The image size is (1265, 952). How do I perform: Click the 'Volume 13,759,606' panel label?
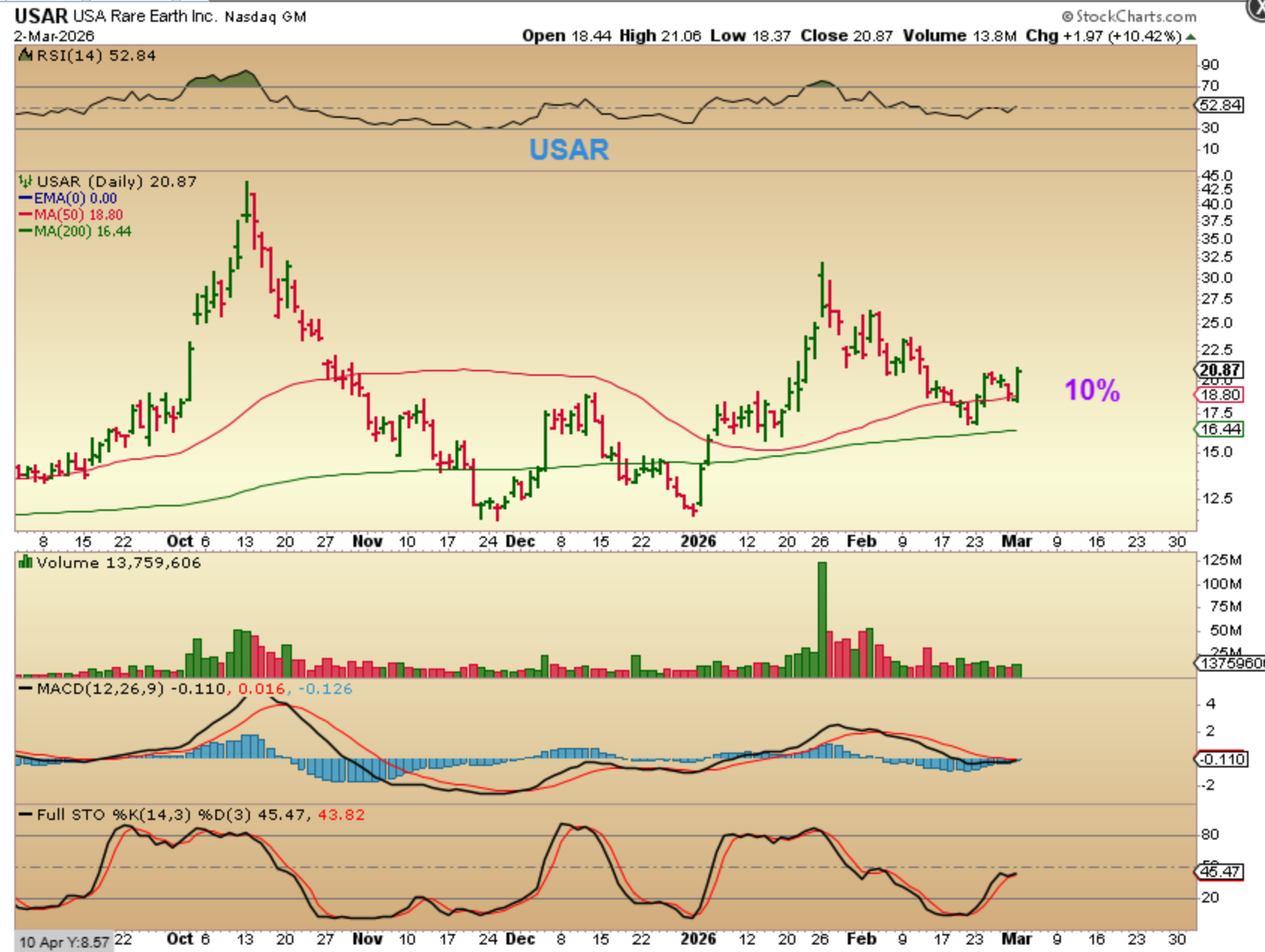(119, 563)
